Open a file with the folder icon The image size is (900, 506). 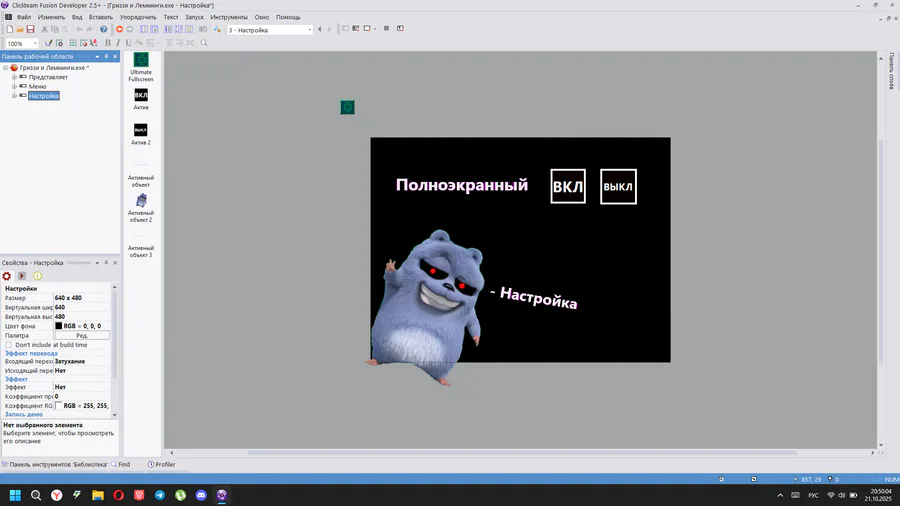(20, 29)
